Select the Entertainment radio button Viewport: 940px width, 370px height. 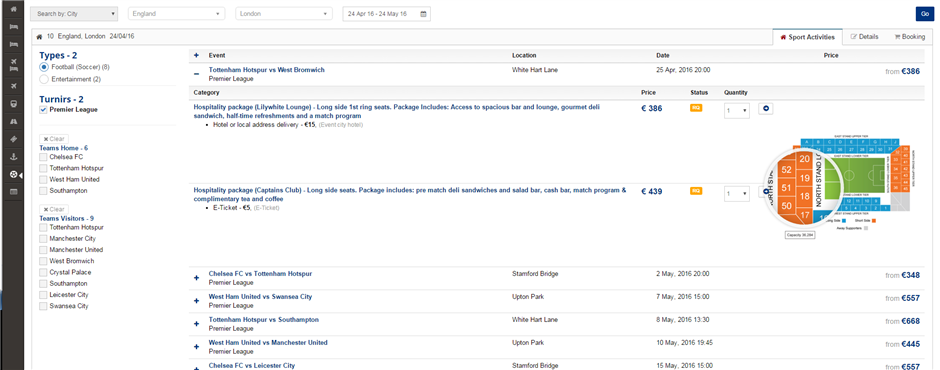[x=44, y=79]
